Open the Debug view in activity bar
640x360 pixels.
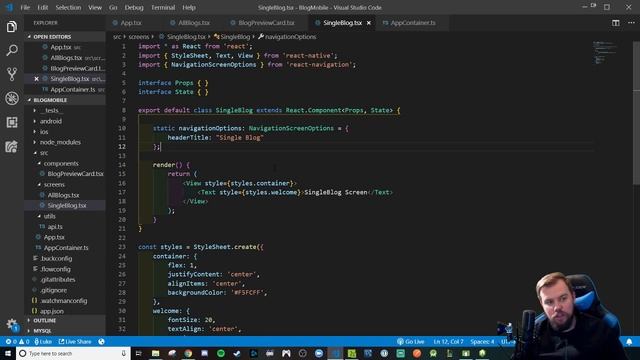[x=12, y=98]
